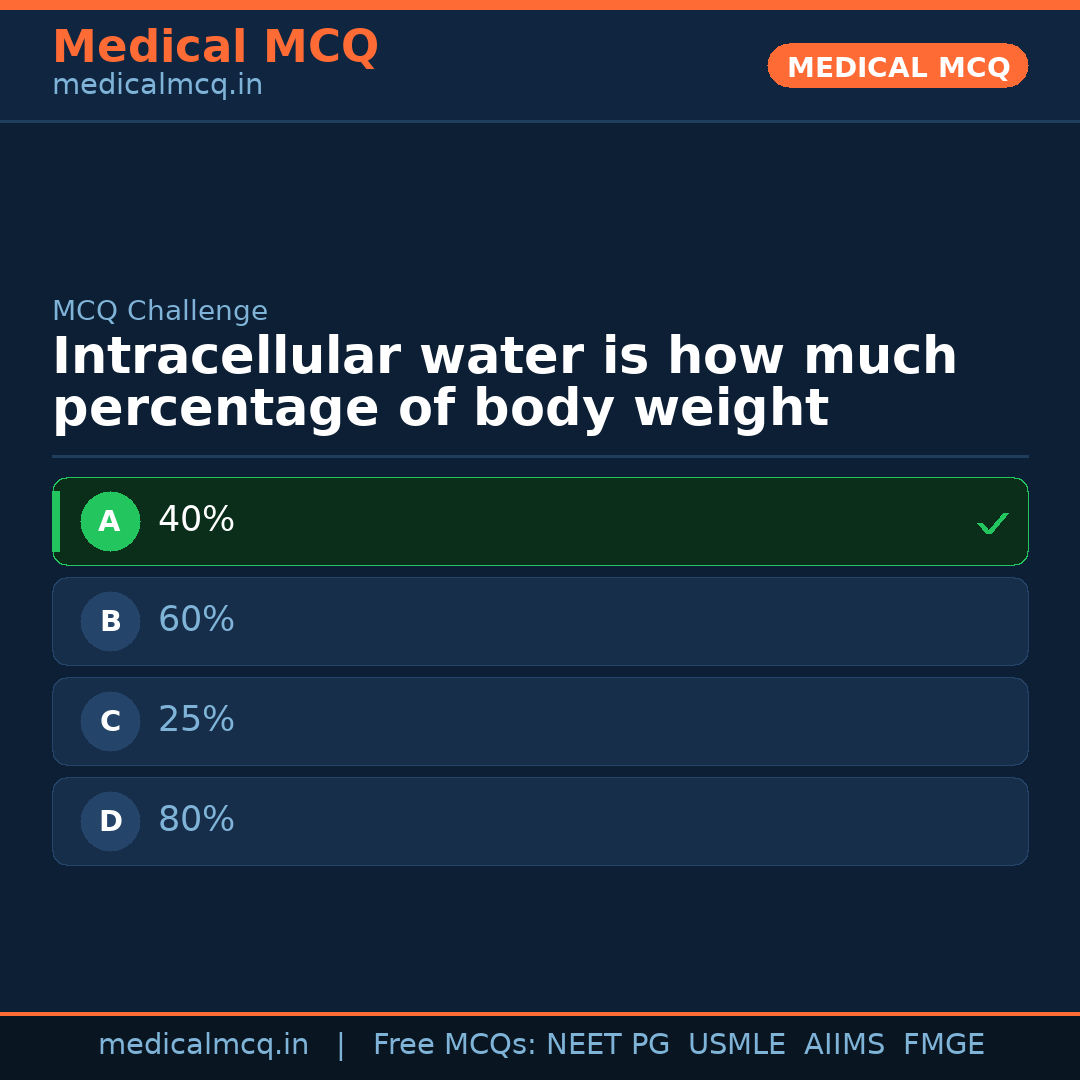The height and width of the screenshot is (1080, 1080).
Task: Open the Medical MCQ header title
Action: coord(215,47)
